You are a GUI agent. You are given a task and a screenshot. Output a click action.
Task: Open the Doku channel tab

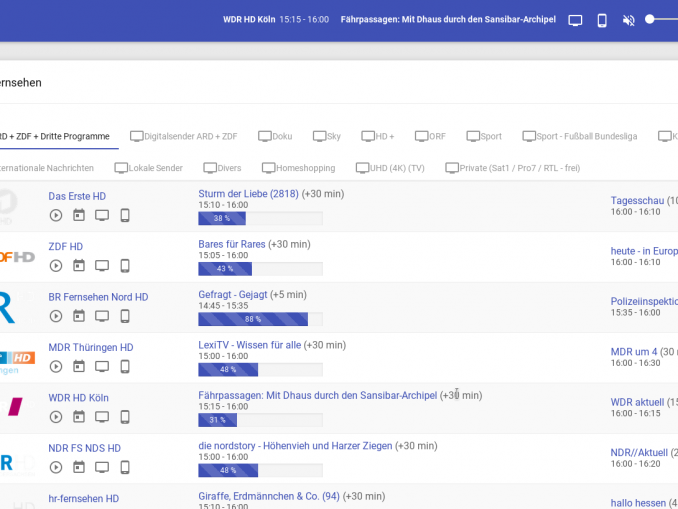(x=275, y=136)
